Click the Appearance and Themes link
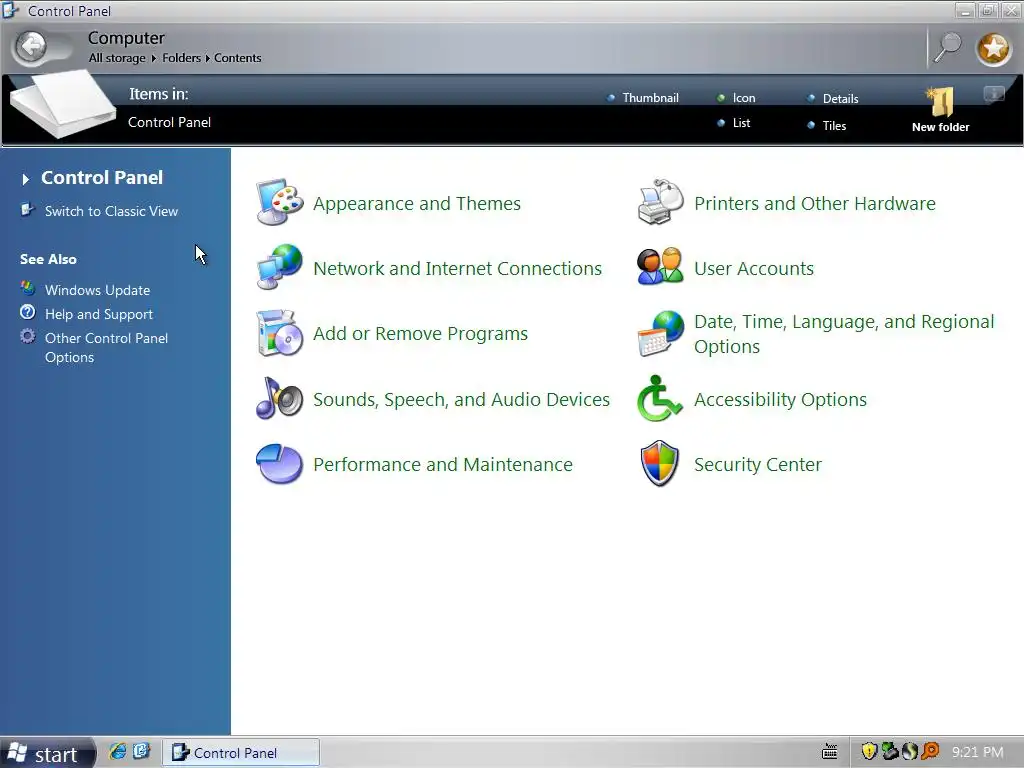Image resolution: width=1024 pixels, height=768 pixels. [417, 204]
